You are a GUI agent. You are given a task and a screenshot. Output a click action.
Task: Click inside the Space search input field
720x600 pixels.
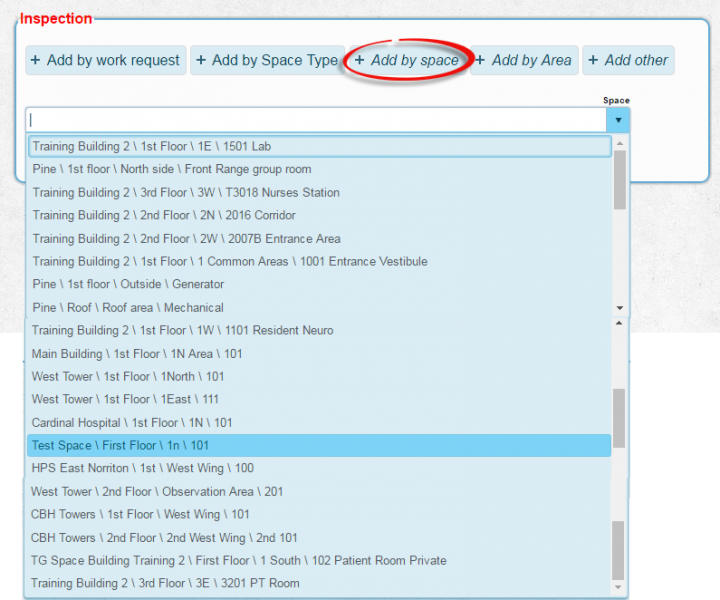pos(315,120)
